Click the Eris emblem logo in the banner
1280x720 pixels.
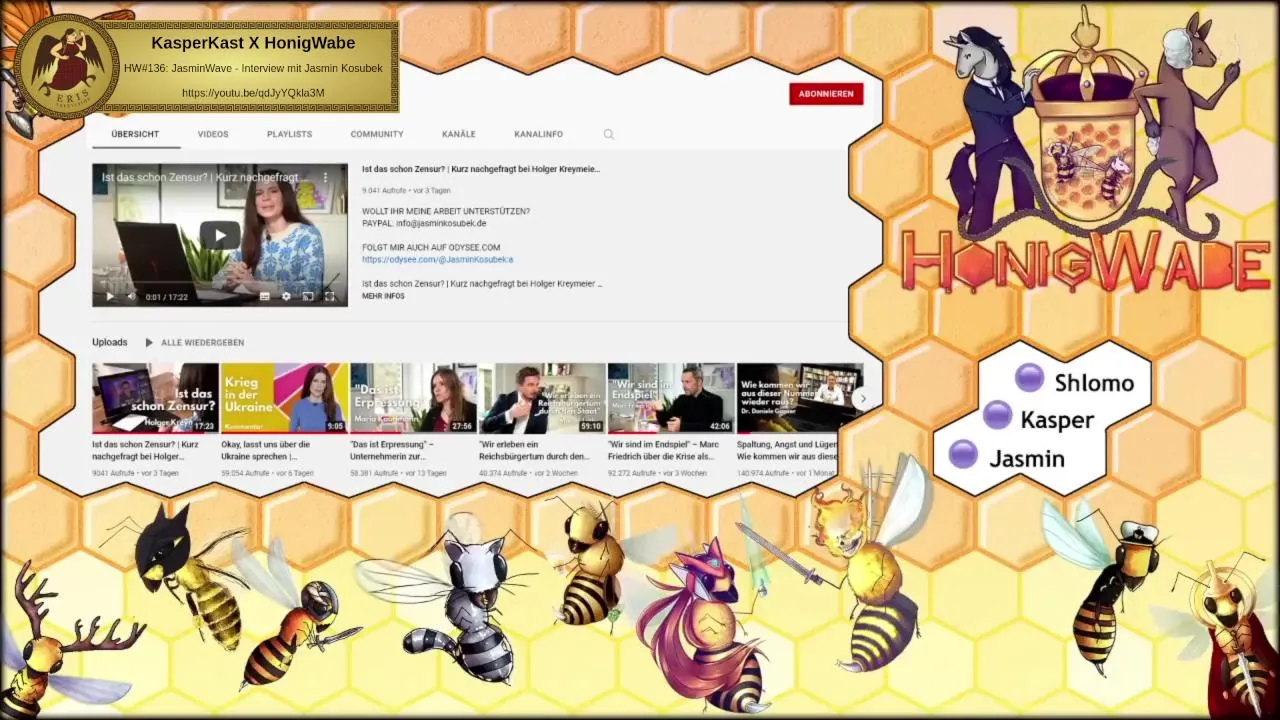pos(68,66)
